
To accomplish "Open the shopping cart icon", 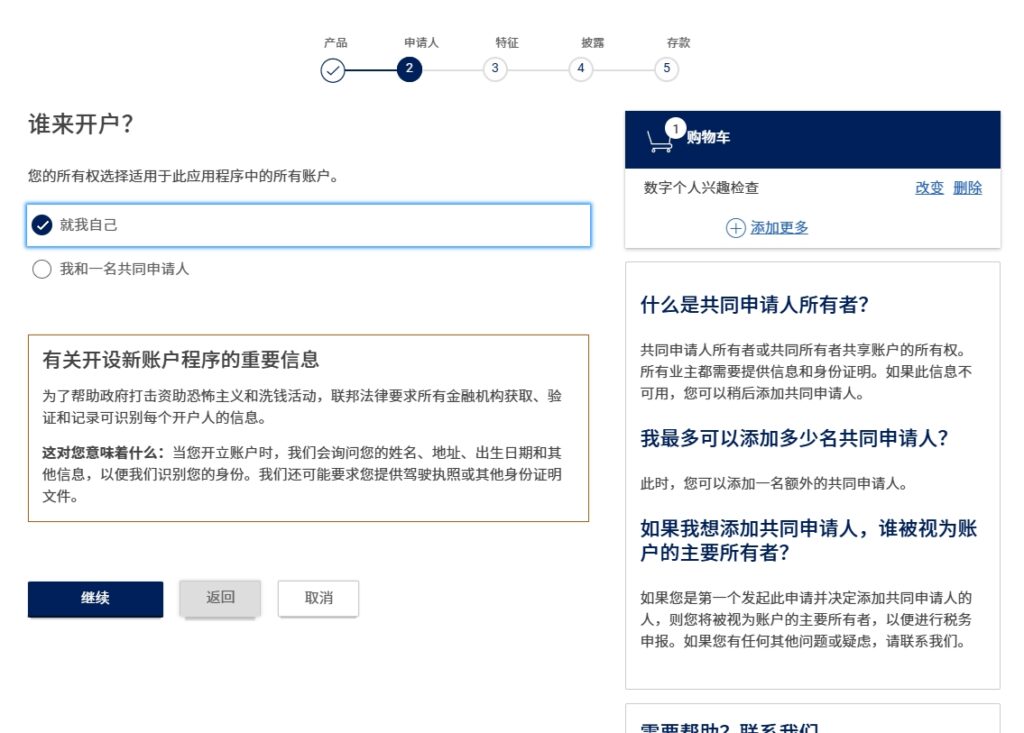I will pos(660,140).
